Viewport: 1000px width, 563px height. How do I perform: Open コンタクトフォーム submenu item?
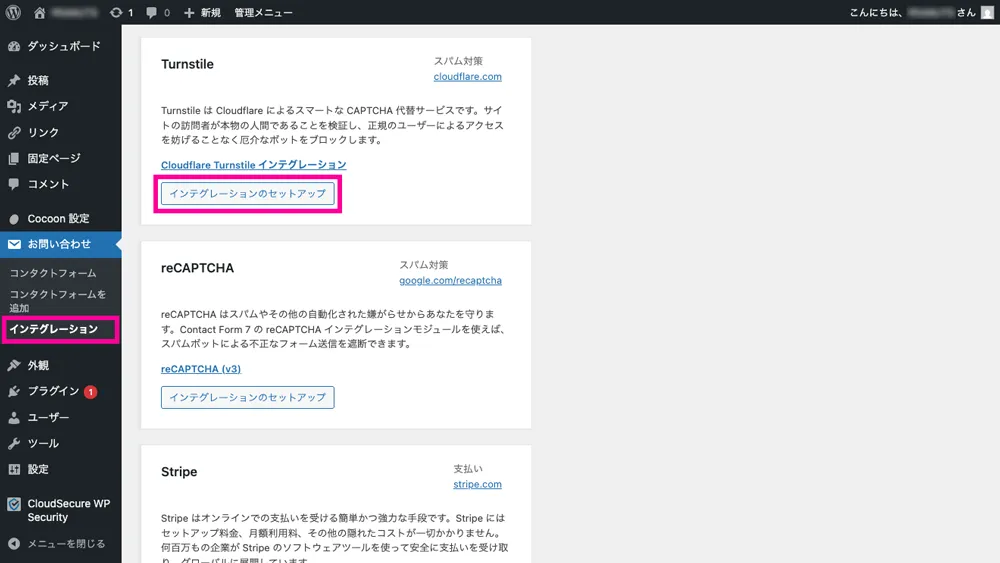coord(53,273)
